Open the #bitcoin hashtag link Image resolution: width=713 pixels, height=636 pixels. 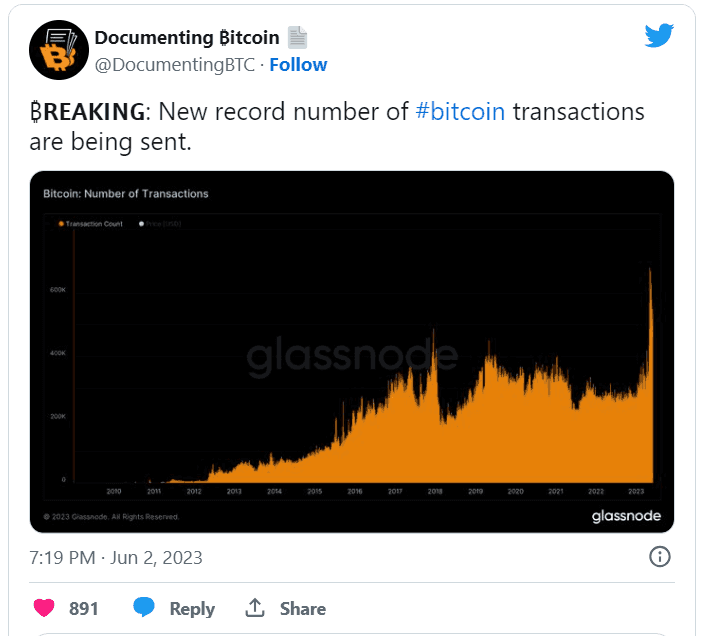click(460, 111)
